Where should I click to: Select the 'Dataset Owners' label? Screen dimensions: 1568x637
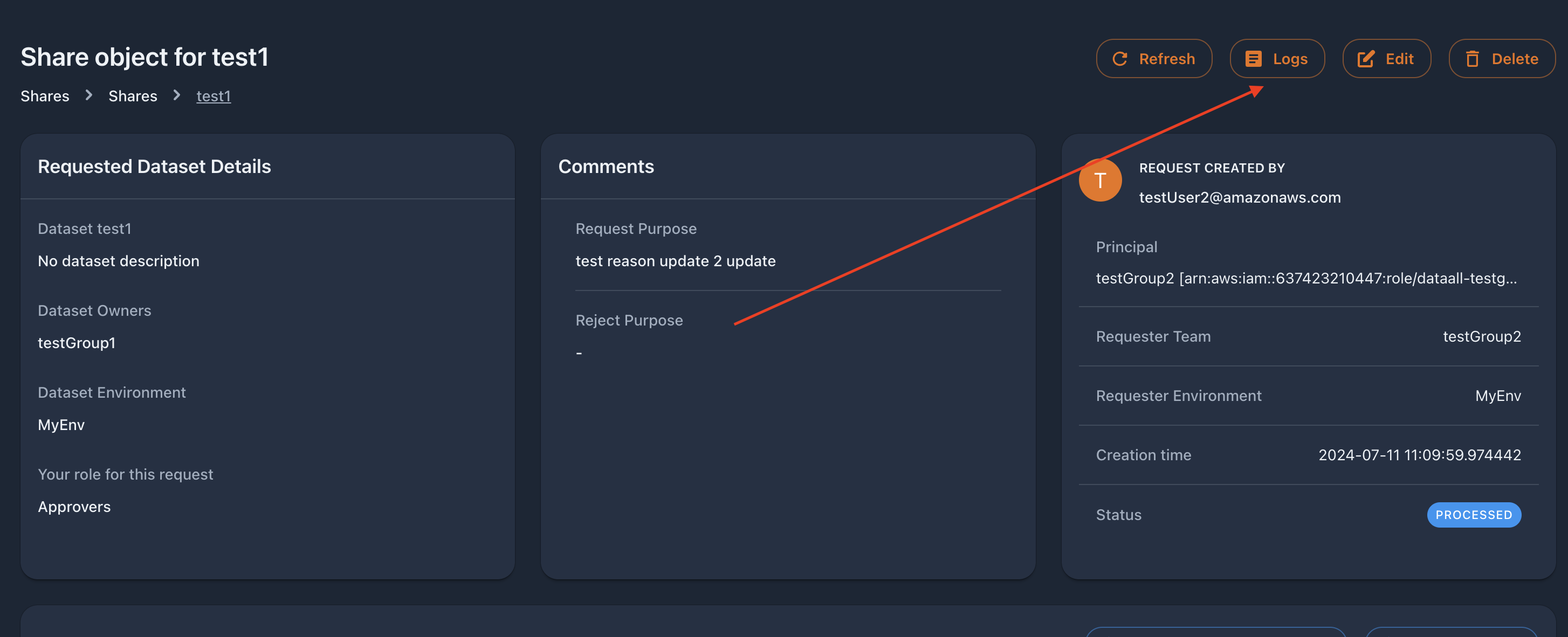click(94, 310)
